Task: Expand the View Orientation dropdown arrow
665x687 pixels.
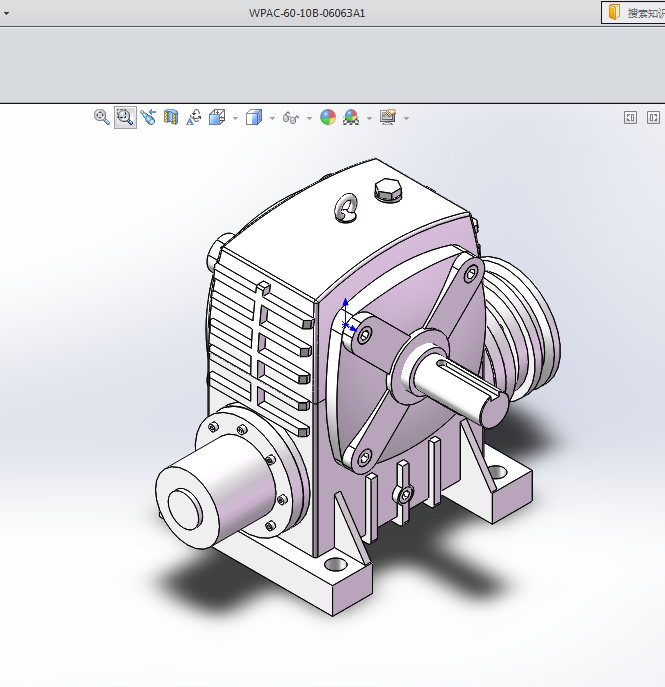Action: point(235,118)
